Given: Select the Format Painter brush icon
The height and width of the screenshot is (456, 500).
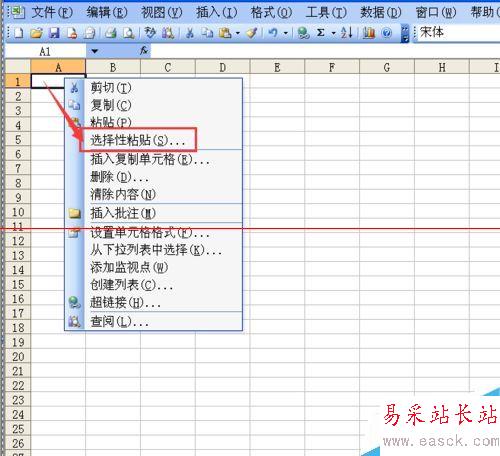Looking at the screenshot, I should (252, 33).
